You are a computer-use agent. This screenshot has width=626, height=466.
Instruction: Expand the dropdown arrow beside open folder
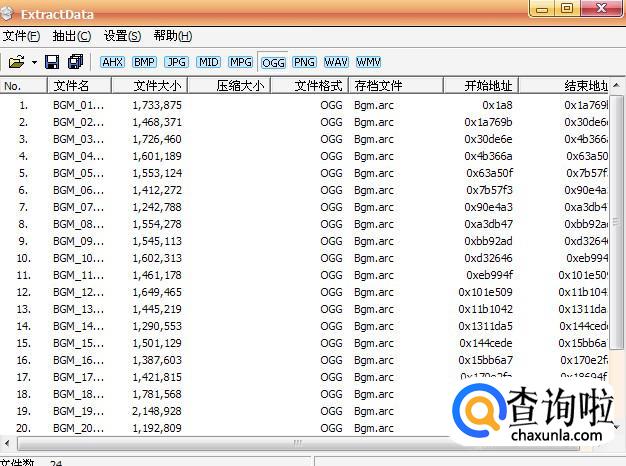34,62
